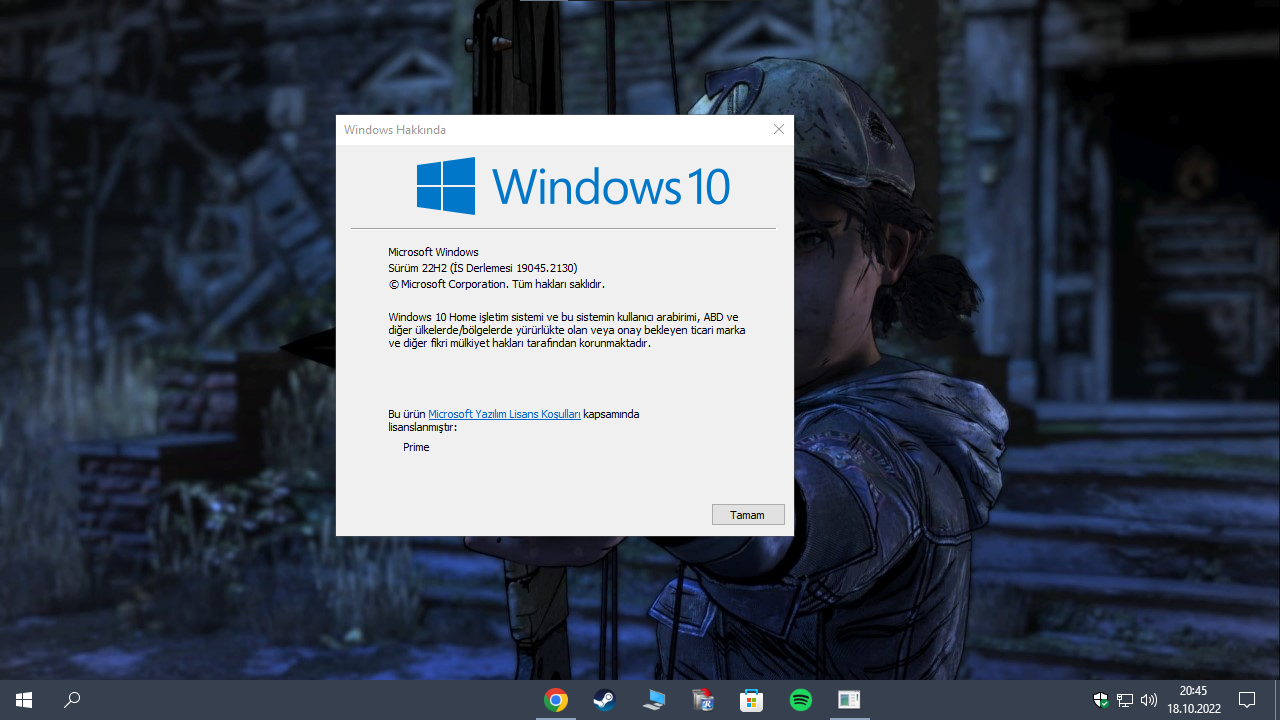The image size is (1280, 720).
Task: Open the computer/laptop app in taskbar
Action: [x=654, y=700]
